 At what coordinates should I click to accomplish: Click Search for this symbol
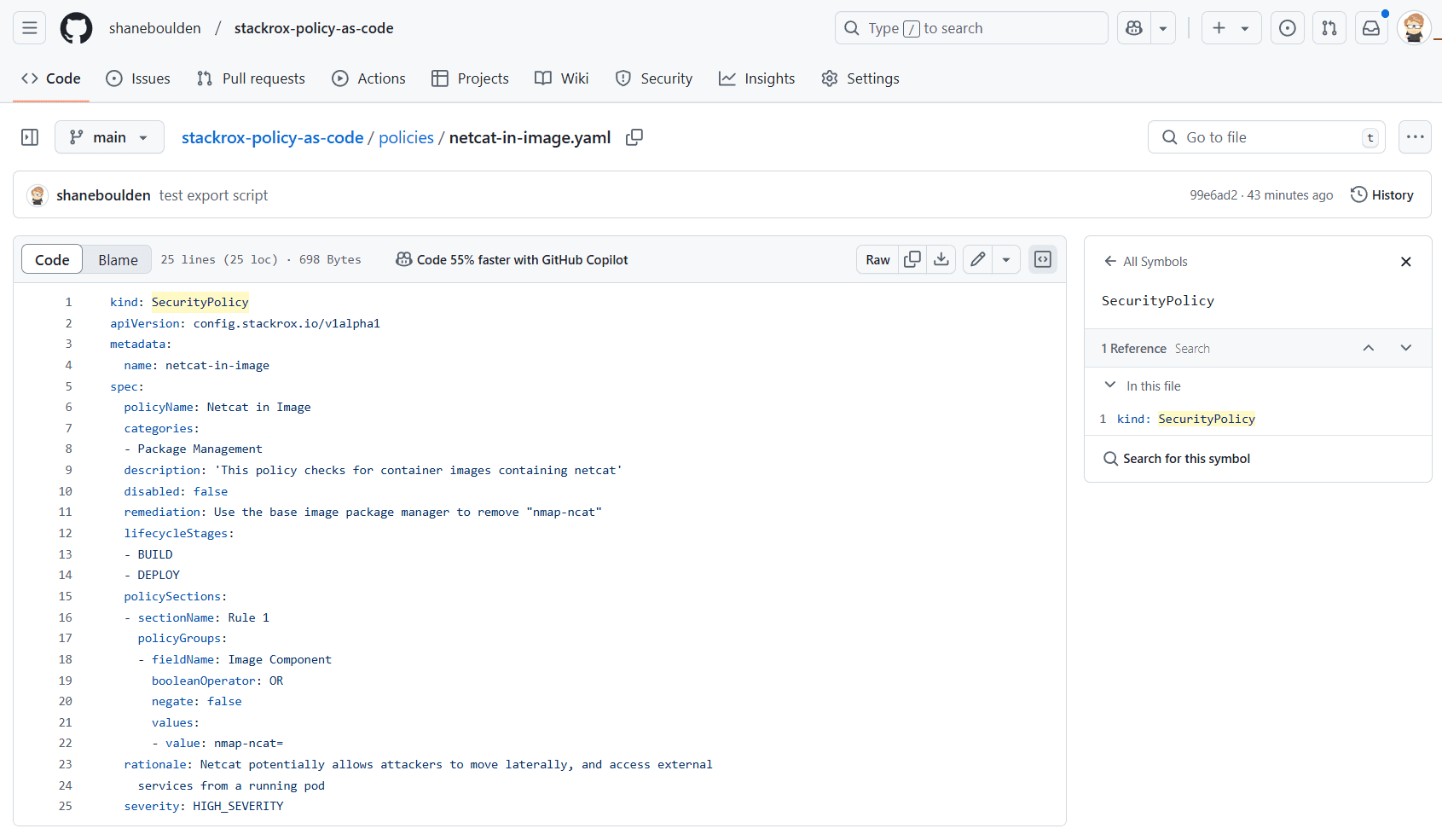1177,459
